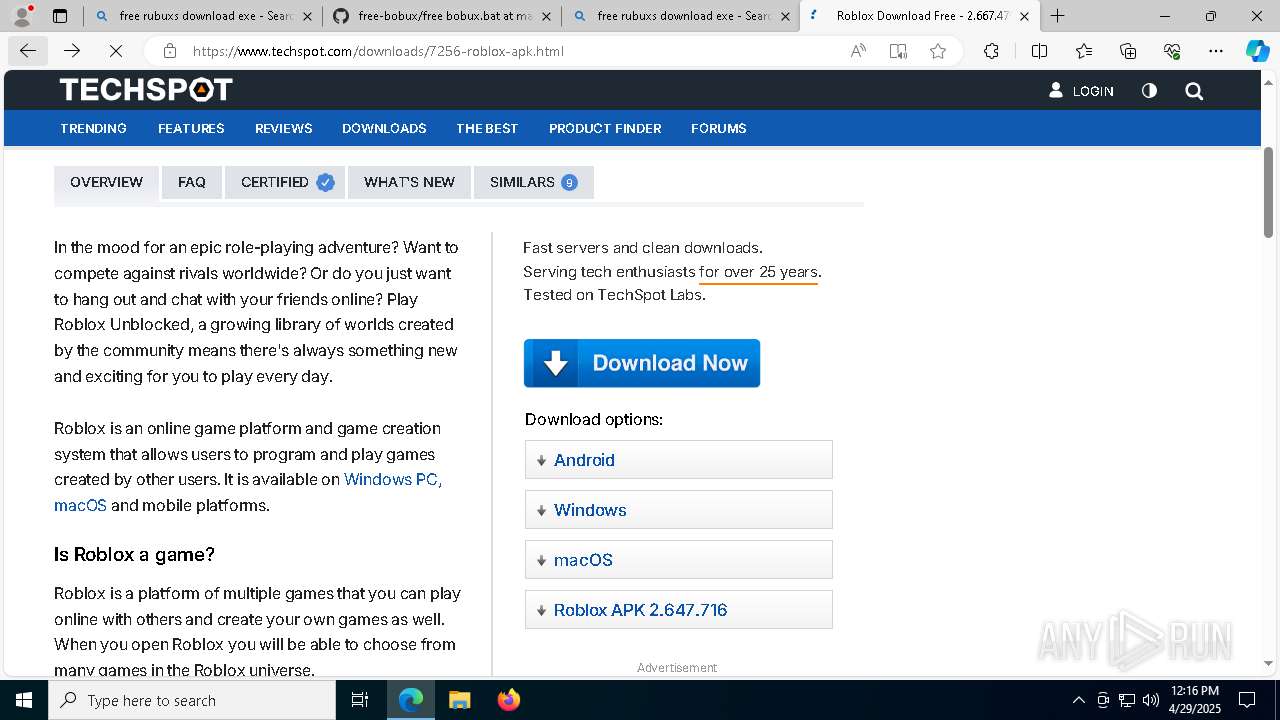1280x720 pixels.
Task: Go back to the previous page
Action: (28, 51)
